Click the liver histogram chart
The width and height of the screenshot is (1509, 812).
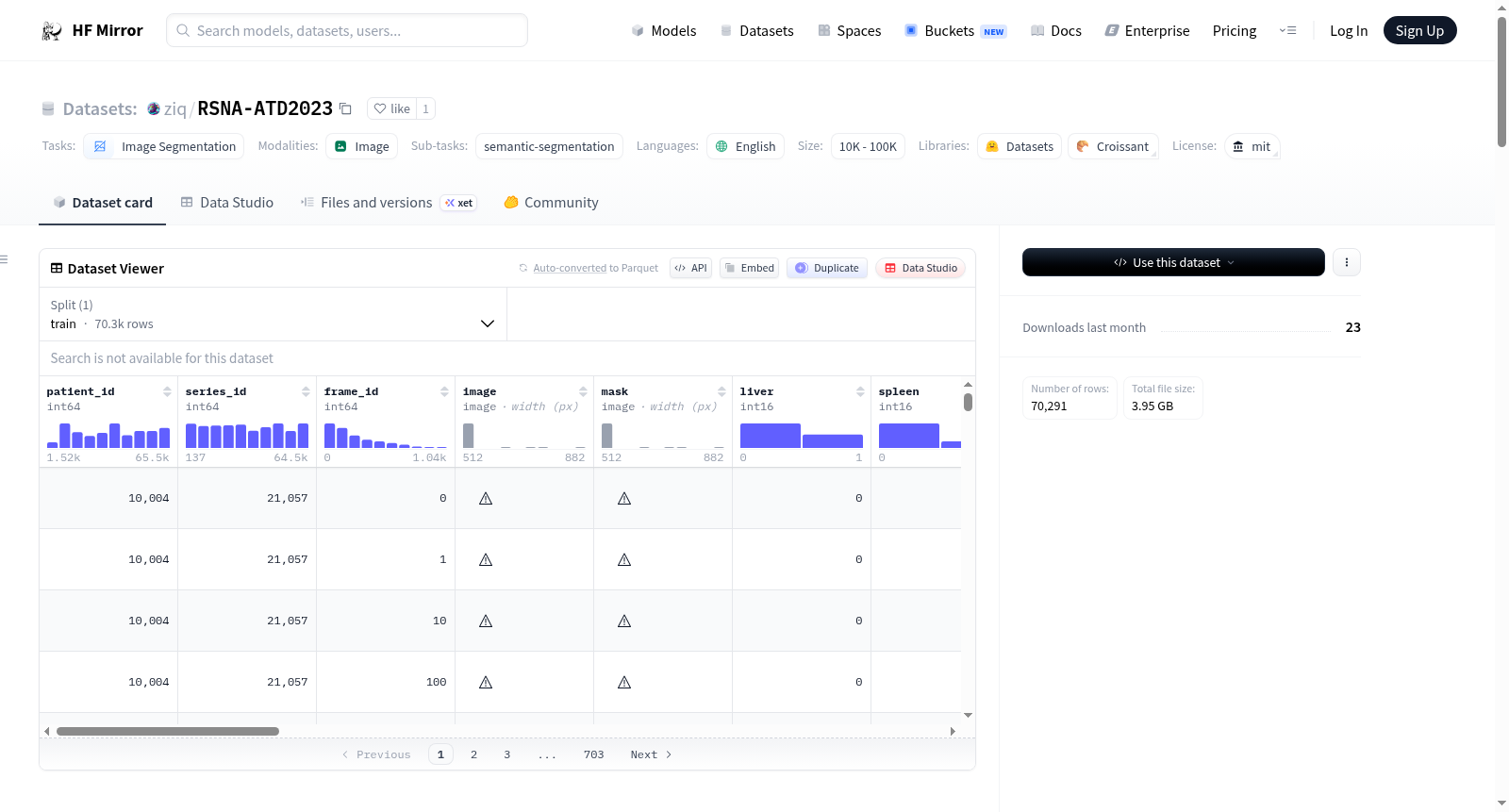coord(802,435)
